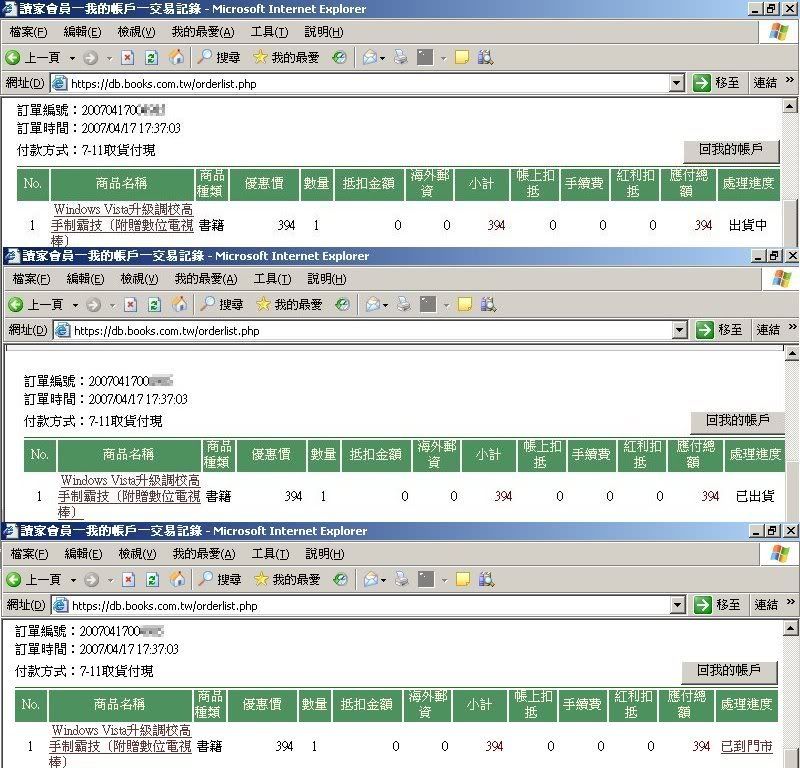Open the Windows Vista book link in 已出貨 row
800x768 pixels.
pos(130,496)
